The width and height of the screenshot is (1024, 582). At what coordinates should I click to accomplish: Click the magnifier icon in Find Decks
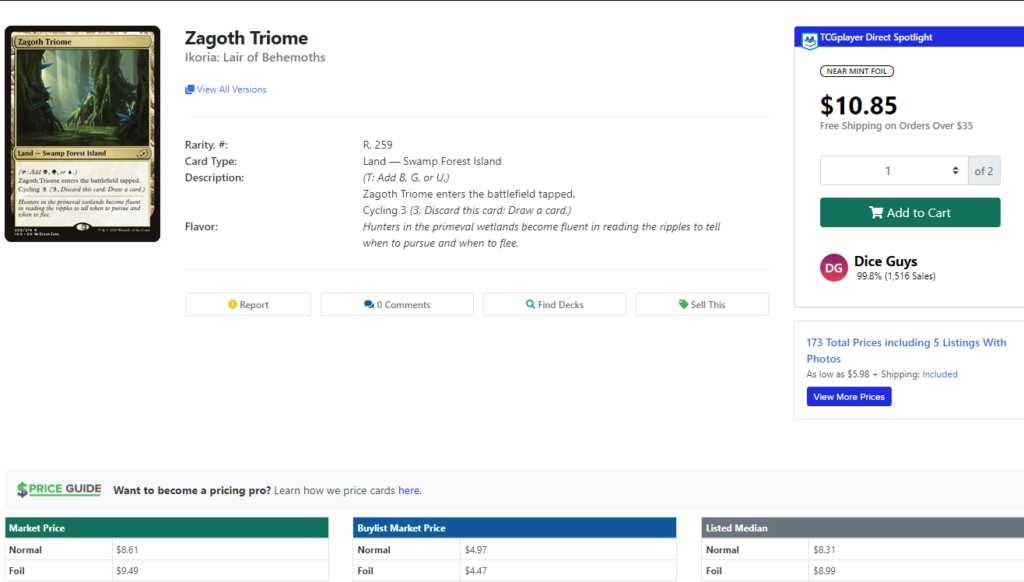click(x=530, y=304)
